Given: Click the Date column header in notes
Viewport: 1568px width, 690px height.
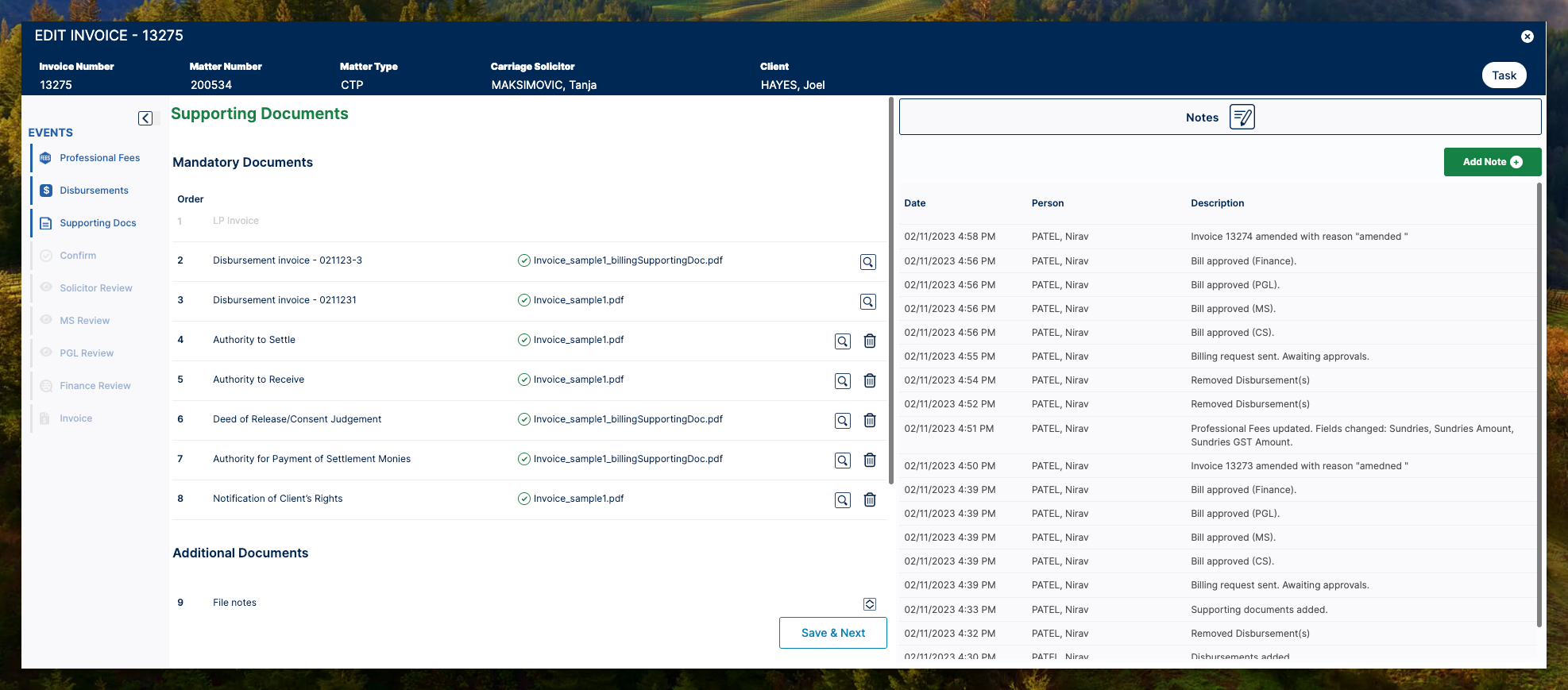Looking at the screenshot, I should 914,203.
